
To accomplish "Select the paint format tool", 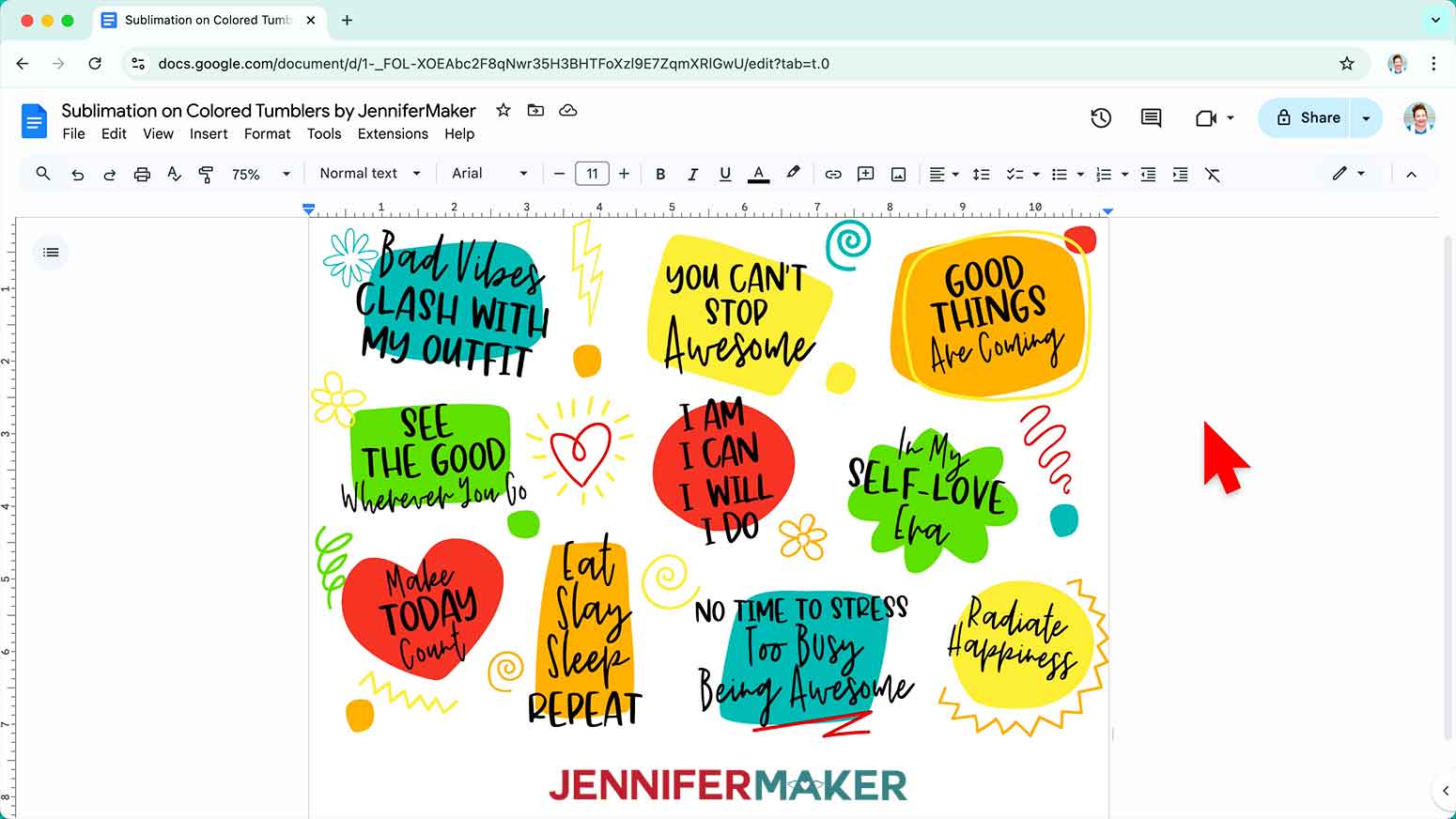I will click(x=206, y=174).
